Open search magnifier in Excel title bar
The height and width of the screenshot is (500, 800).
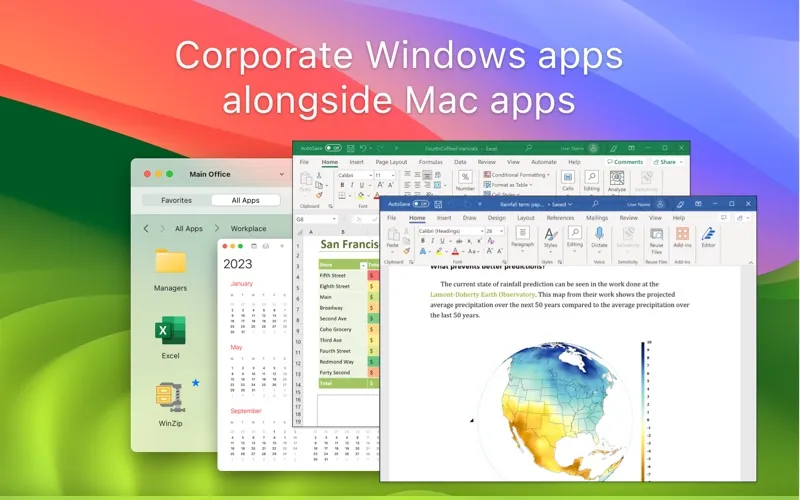(x=529, y=148)
